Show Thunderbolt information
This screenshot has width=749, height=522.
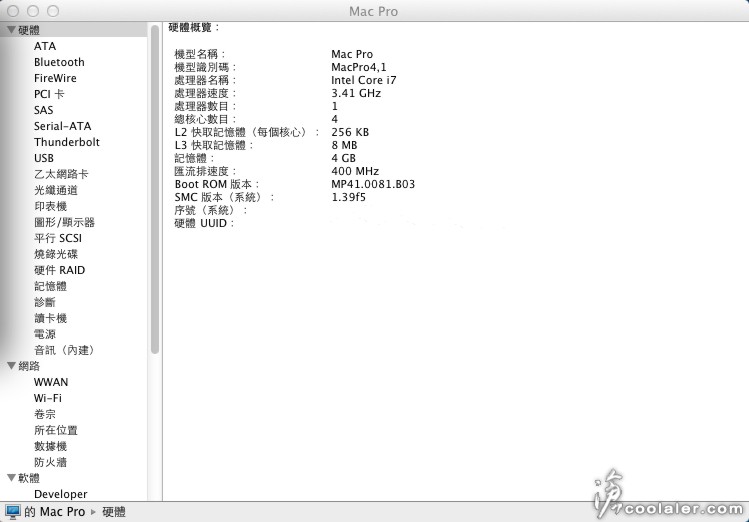tap(67, 142)
